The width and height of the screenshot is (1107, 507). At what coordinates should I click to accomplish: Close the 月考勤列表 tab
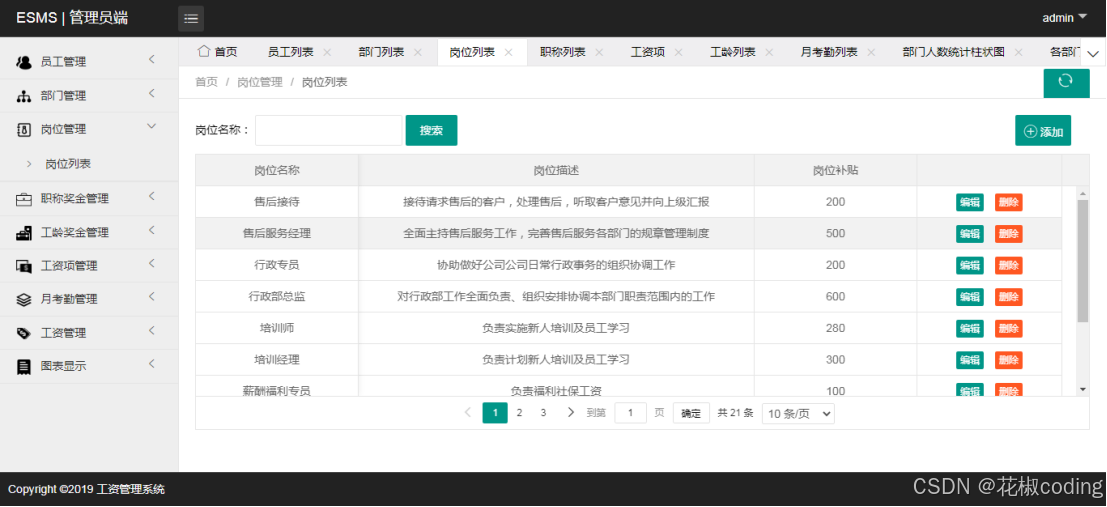tap(871, 52)
